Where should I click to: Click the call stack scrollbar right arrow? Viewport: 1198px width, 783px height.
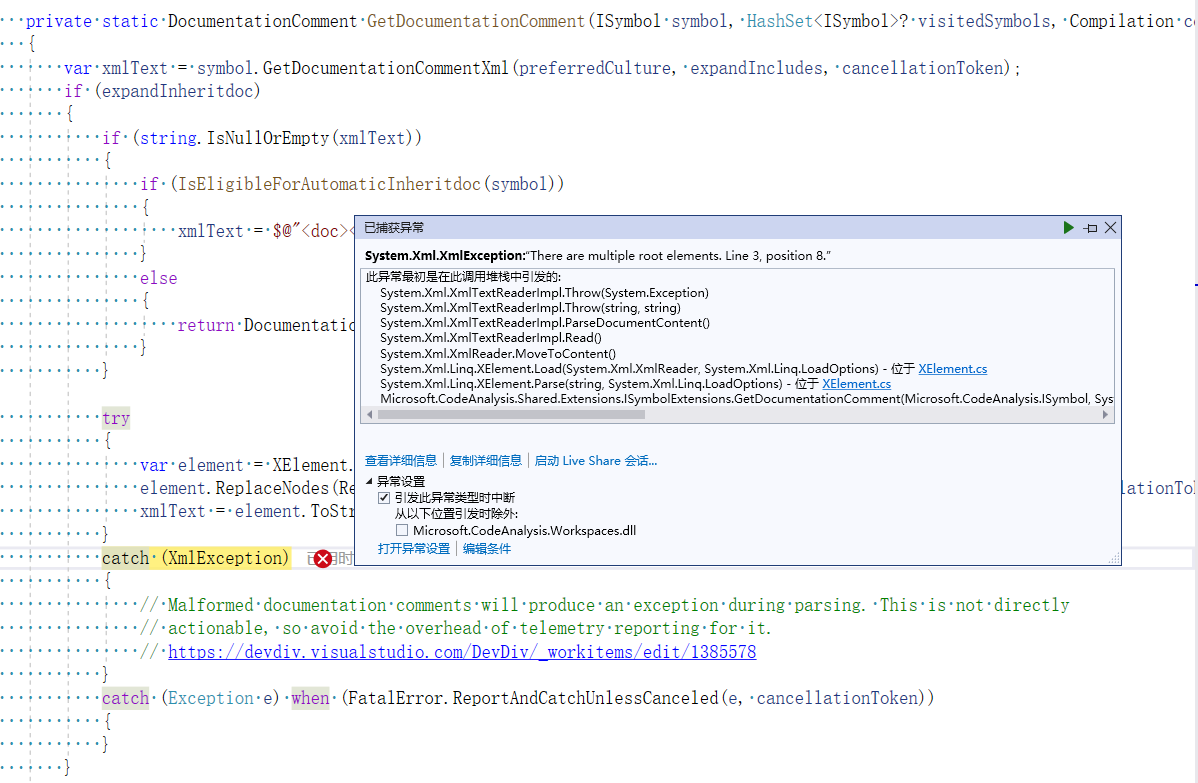pyautogui.click(x=1105, y=415)
